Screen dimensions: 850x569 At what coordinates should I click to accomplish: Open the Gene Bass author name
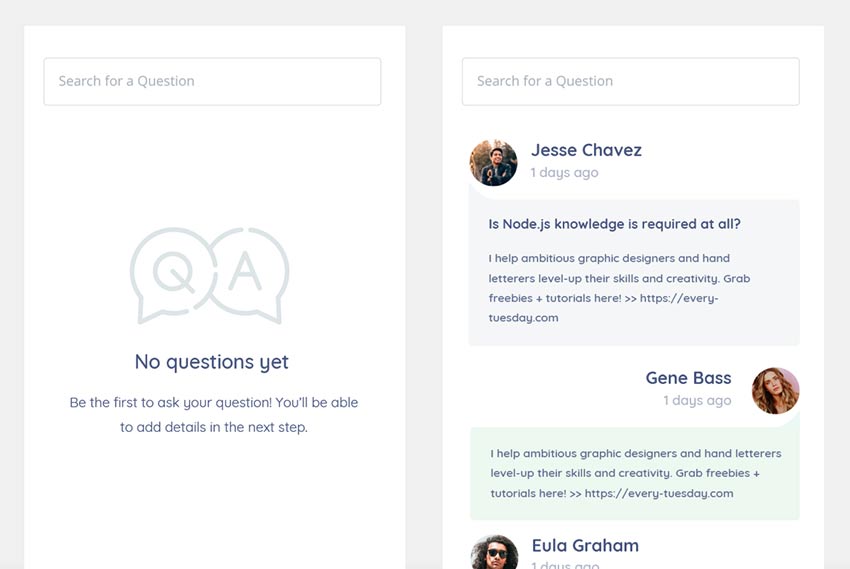tap(688, 378)
